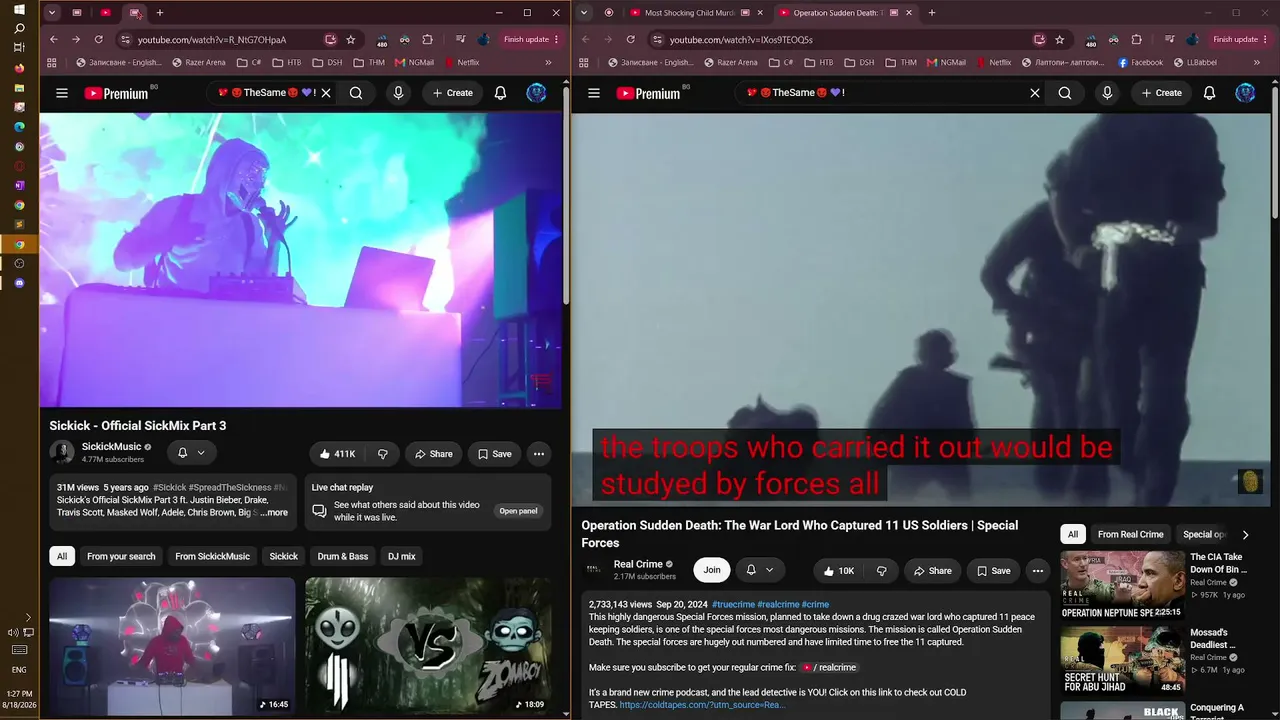Viewport: 1280px width, 720px height.
Task: Join the Real Crime channel
Action: point(712,570)
